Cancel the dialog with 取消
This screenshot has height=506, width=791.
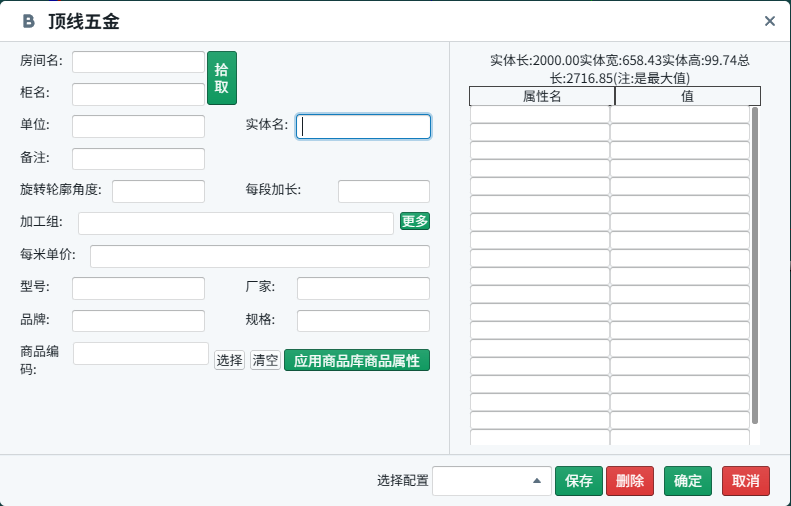pos(746,481)
